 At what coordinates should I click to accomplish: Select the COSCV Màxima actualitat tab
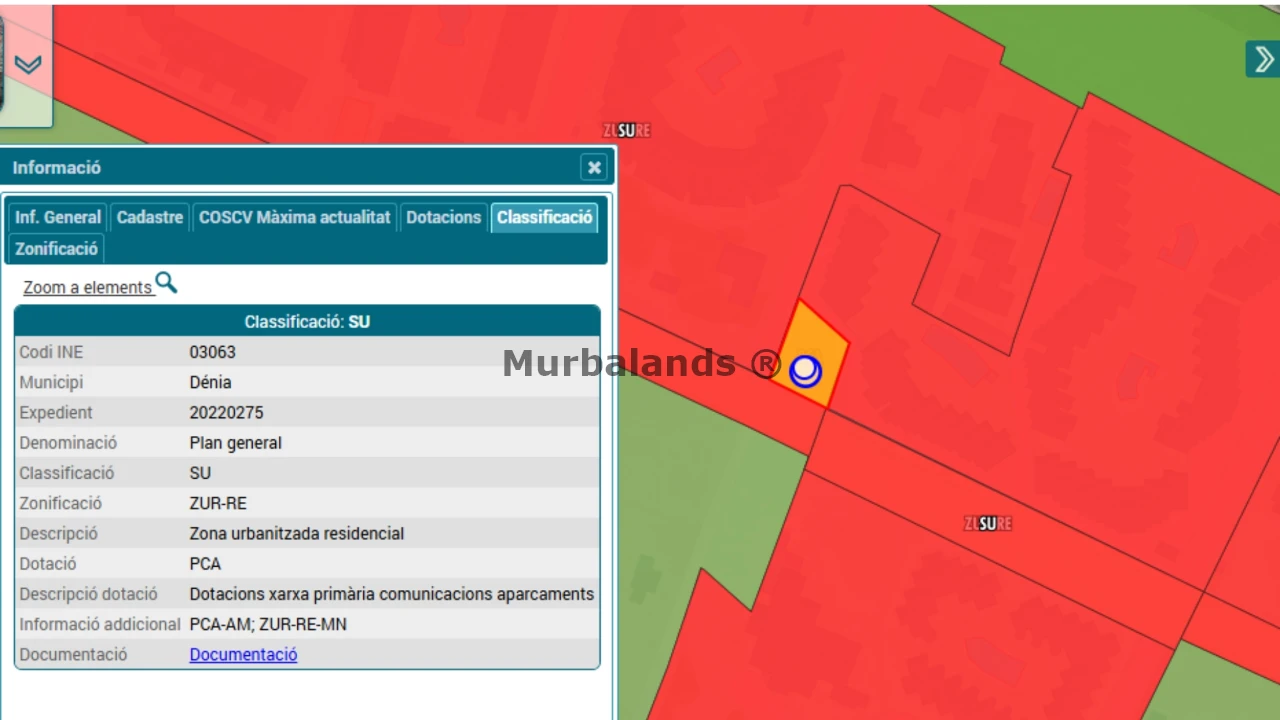tap(294, 217)
